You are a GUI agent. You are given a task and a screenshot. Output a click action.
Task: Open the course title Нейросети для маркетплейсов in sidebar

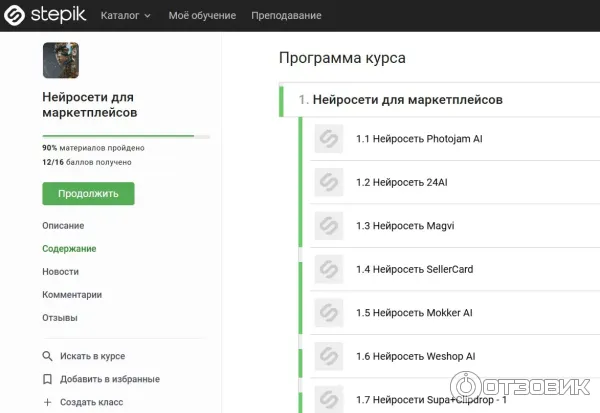point(90,104)
